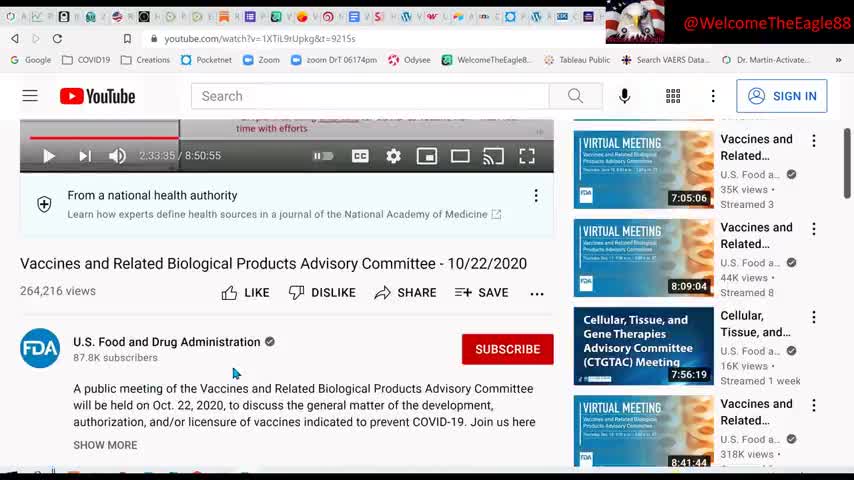Open Cellular, Tissue, and... video title

pyautogui.click(x=755, y=324)
